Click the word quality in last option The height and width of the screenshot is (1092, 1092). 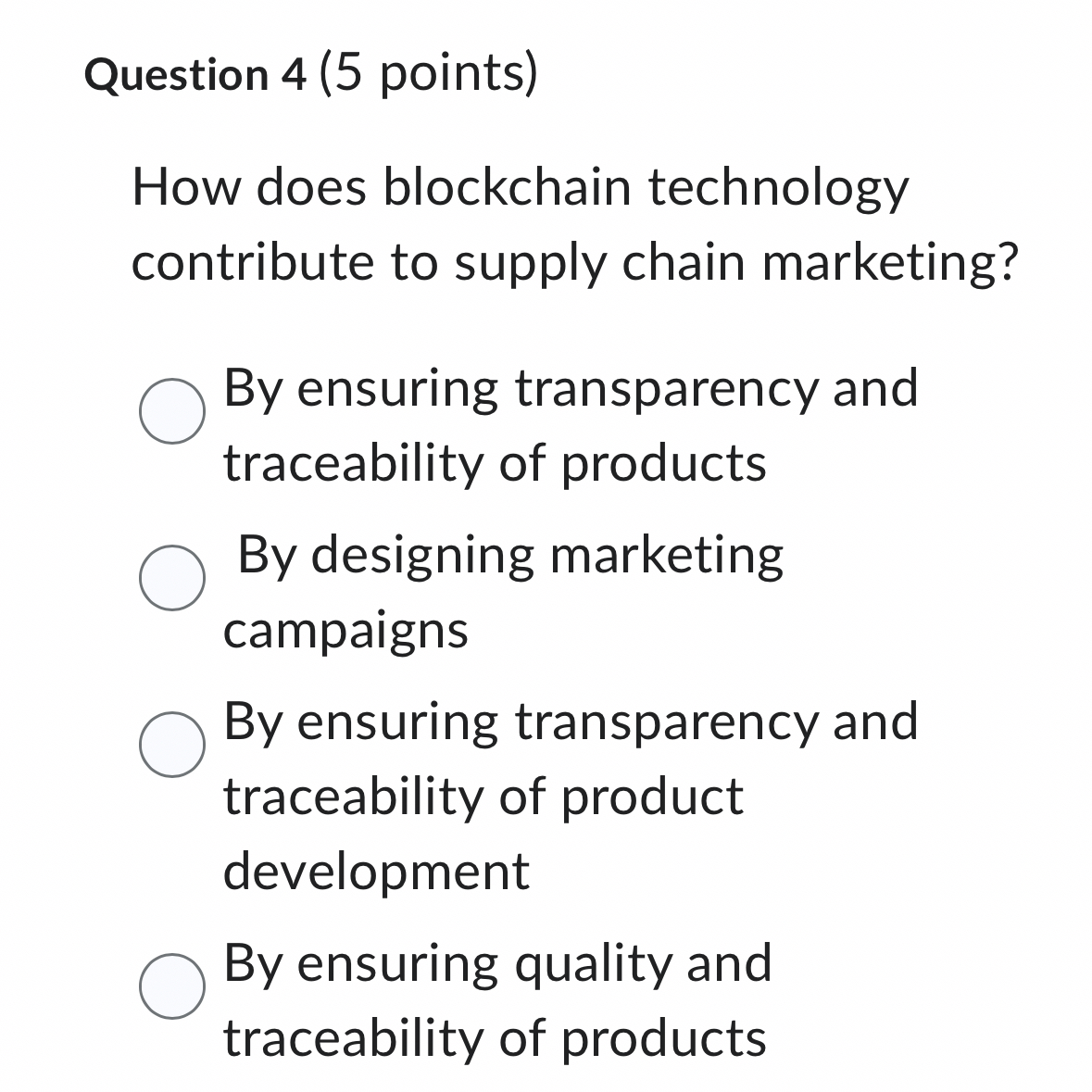[x=594, y=966]
